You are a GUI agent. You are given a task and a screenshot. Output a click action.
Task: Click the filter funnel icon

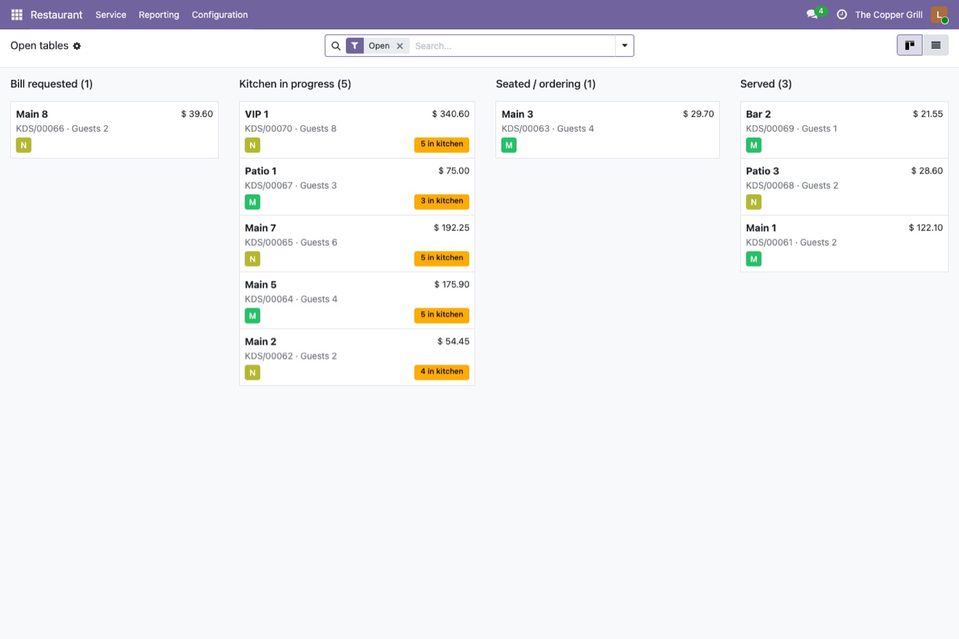[x=355, y=46]
